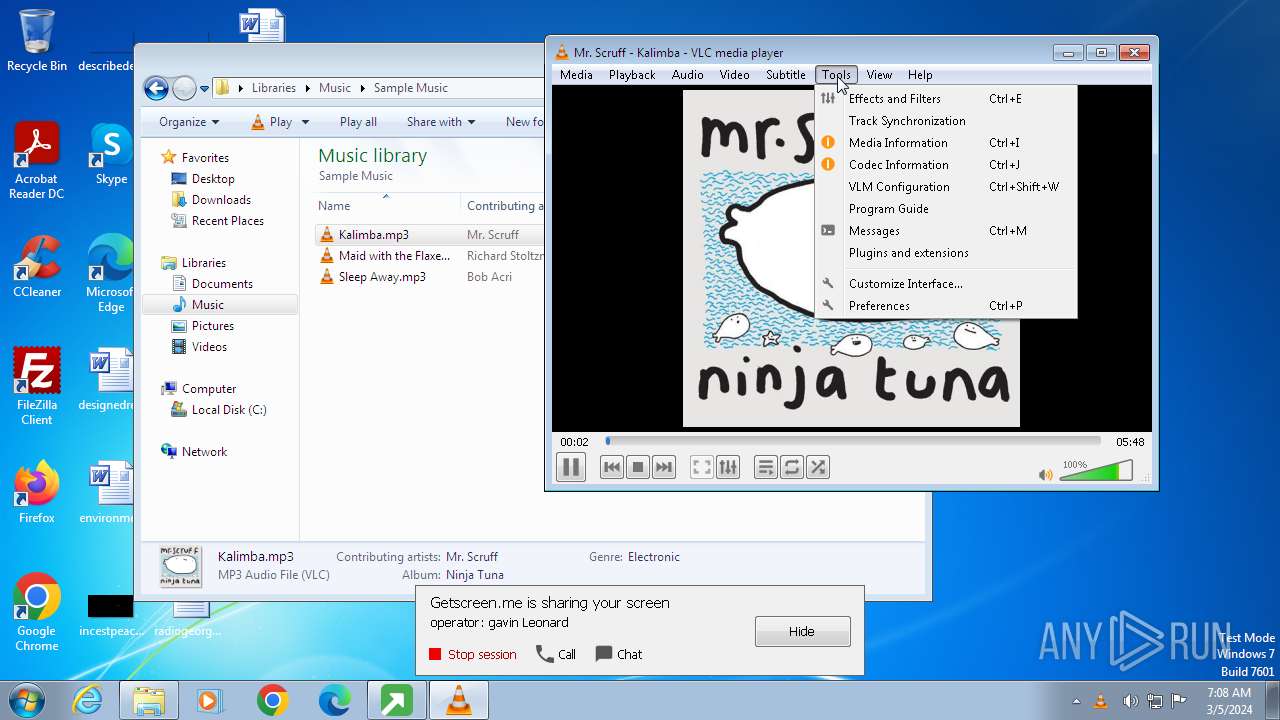Viewport: 1280px width, 720px height.
Task: Select Downloads in Favorites
Action: [221, 200]
